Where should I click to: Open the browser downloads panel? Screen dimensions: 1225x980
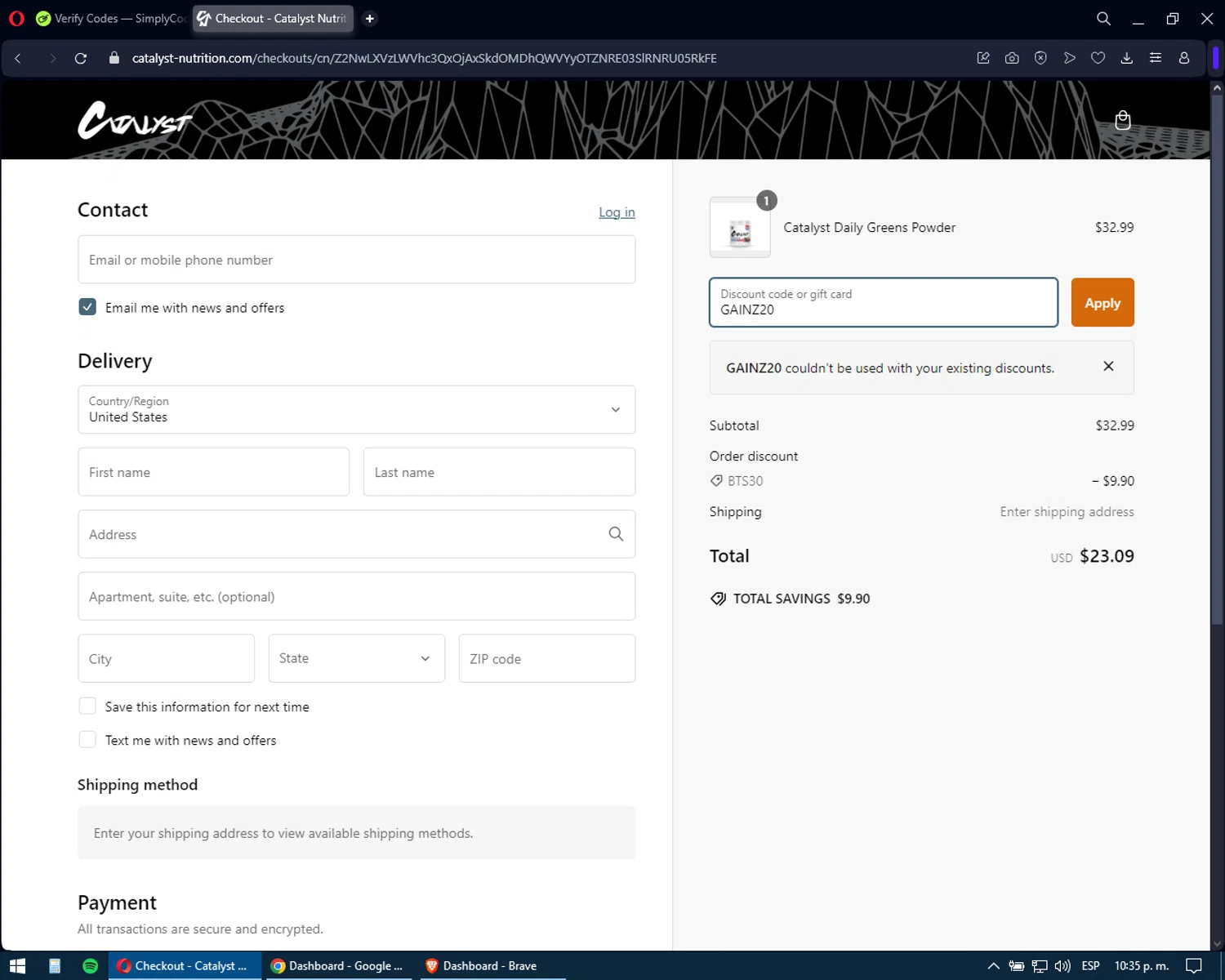(1126, 58)
